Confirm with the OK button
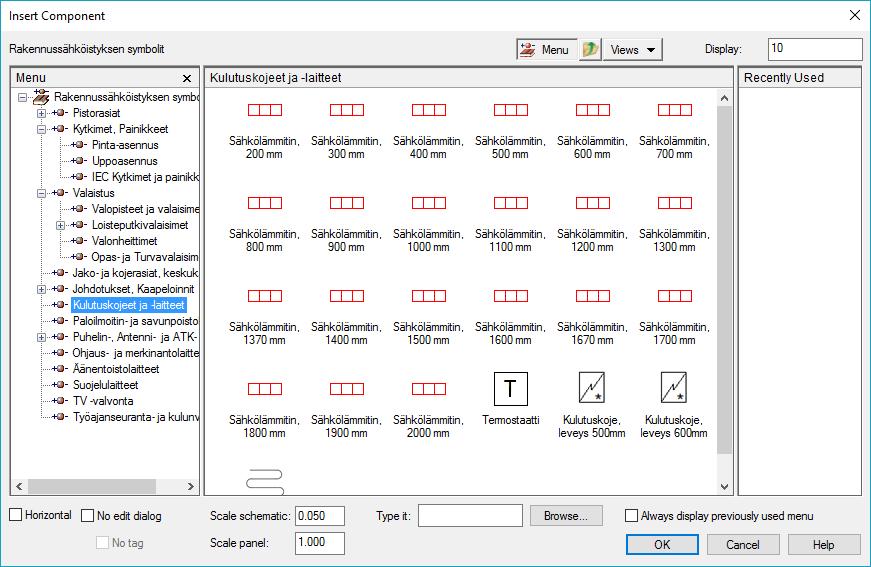 coord(662,544)
